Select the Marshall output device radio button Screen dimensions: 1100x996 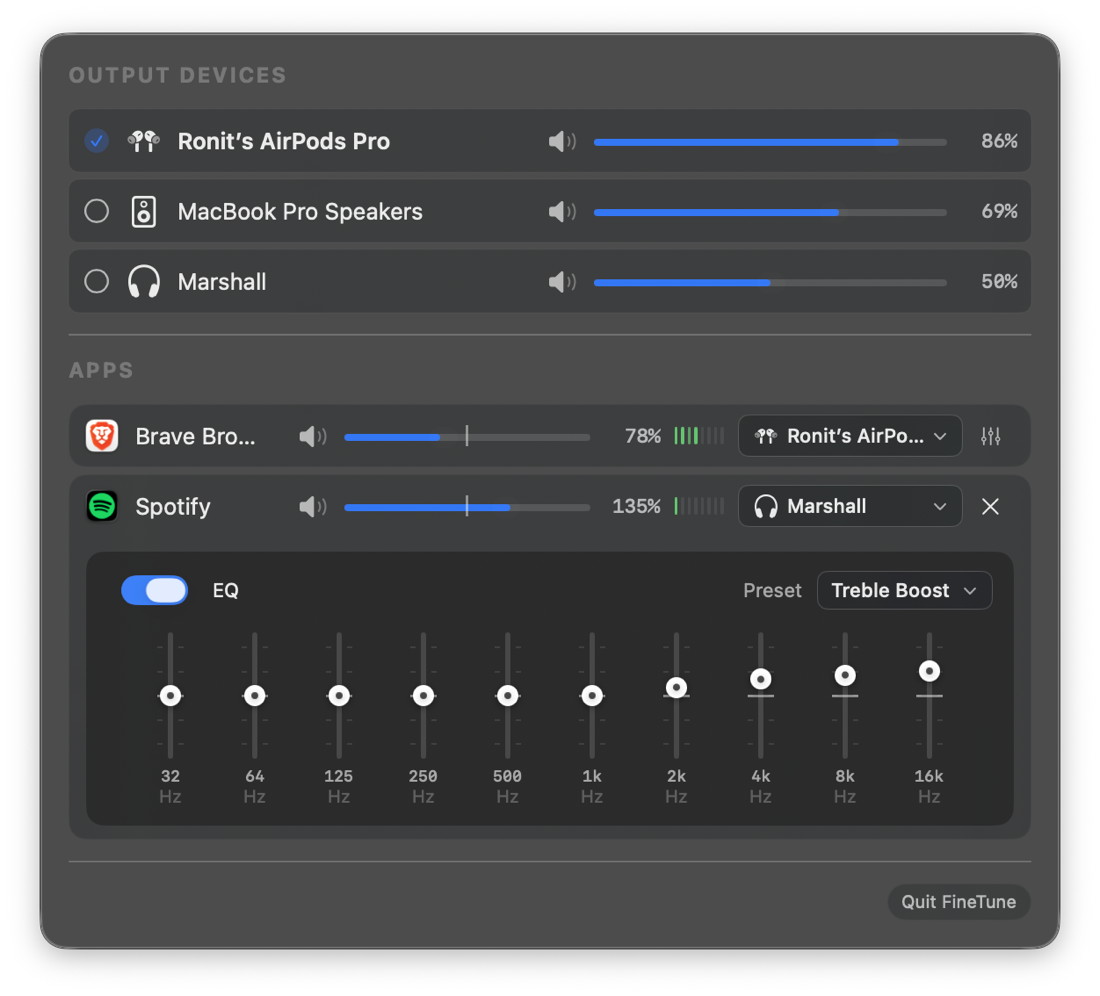click(97, 282)
